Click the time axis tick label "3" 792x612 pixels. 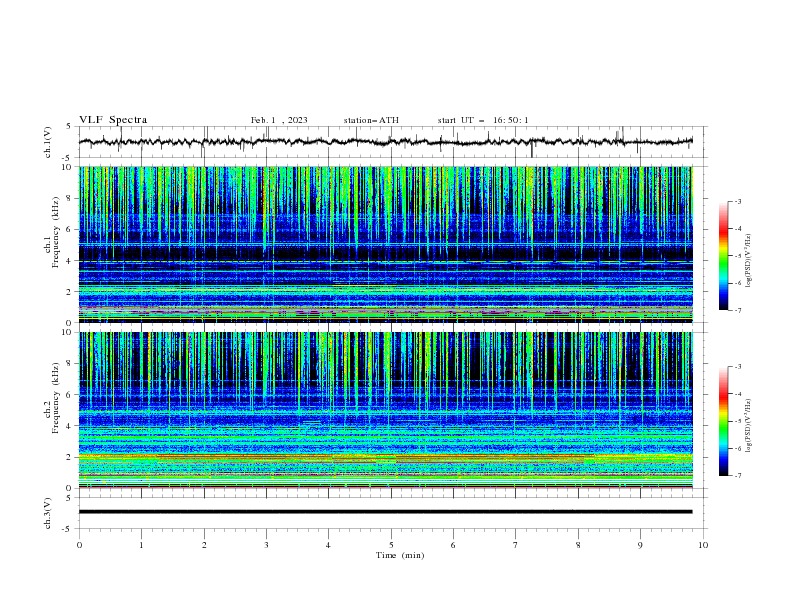pos(266,545)
